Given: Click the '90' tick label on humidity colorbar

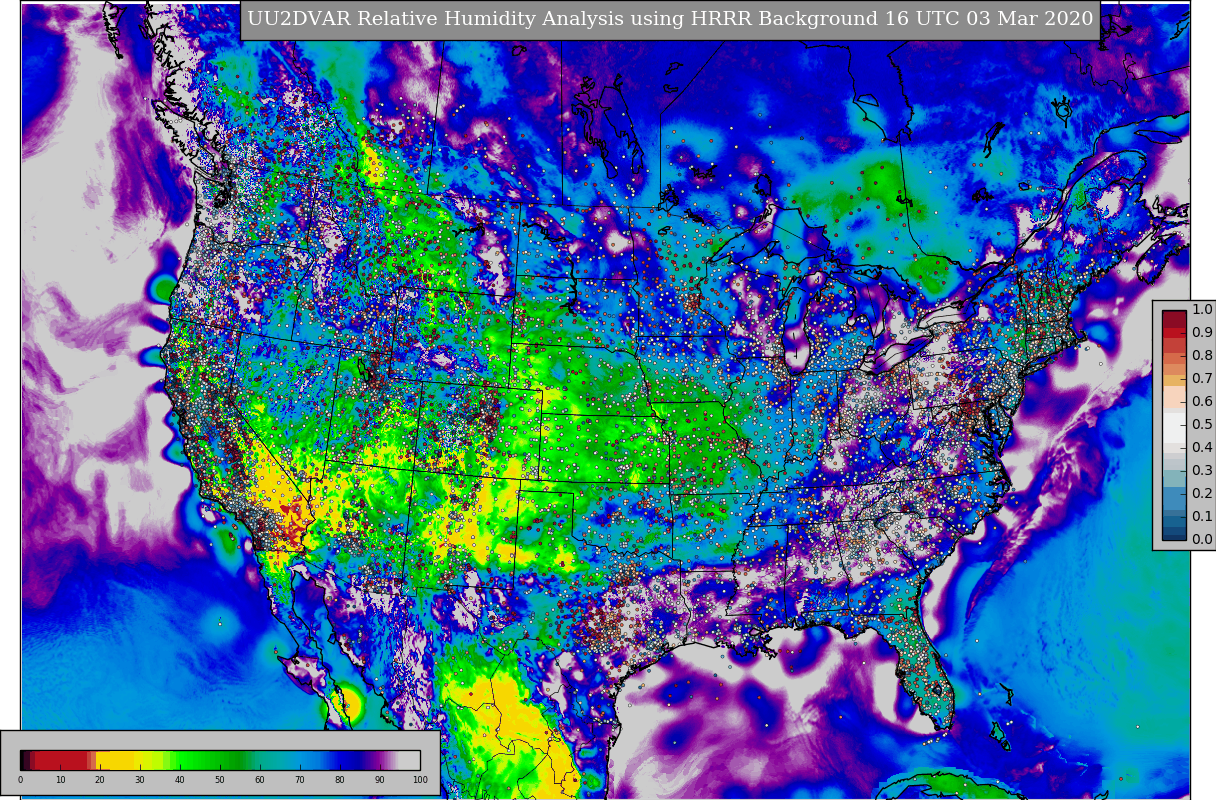Looking at the screenshot, I should pos(380,779).
